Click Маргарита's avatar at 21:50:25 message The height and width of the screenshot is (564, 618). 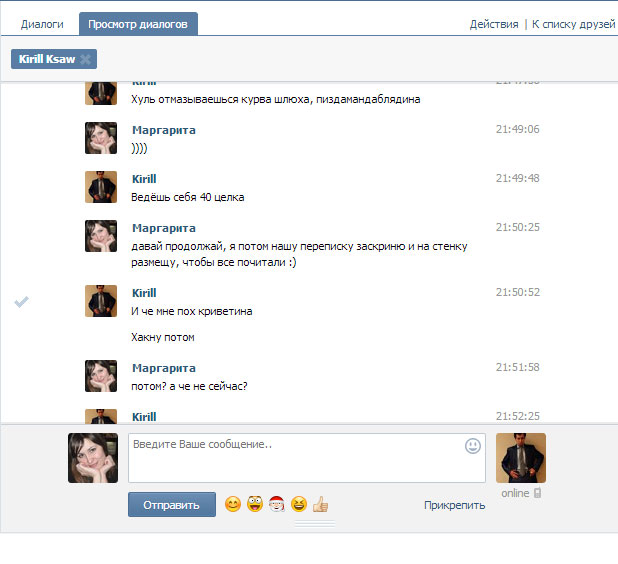tap(101, 236)
